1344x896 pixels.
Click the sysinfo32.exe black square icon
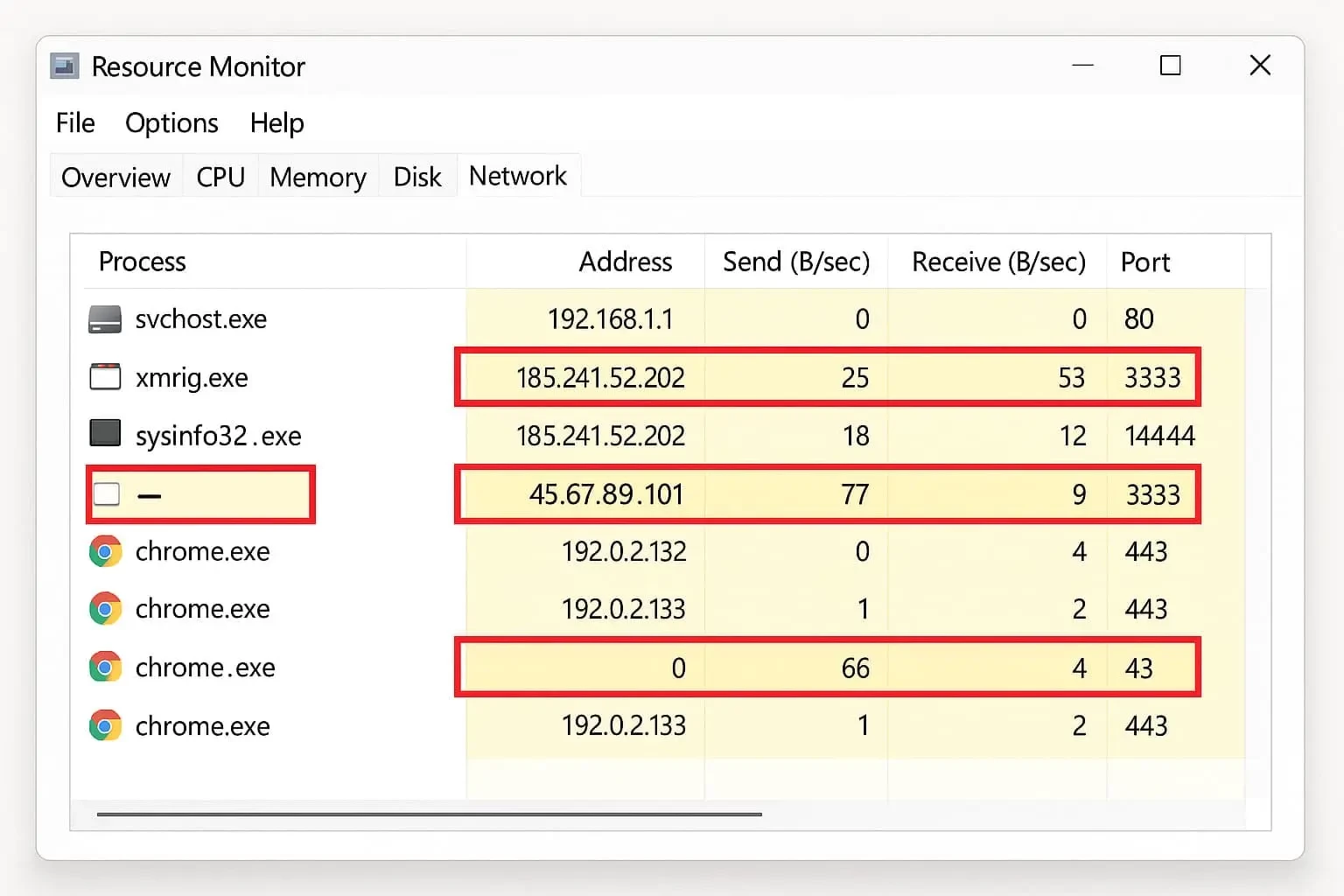pos(105,434)
